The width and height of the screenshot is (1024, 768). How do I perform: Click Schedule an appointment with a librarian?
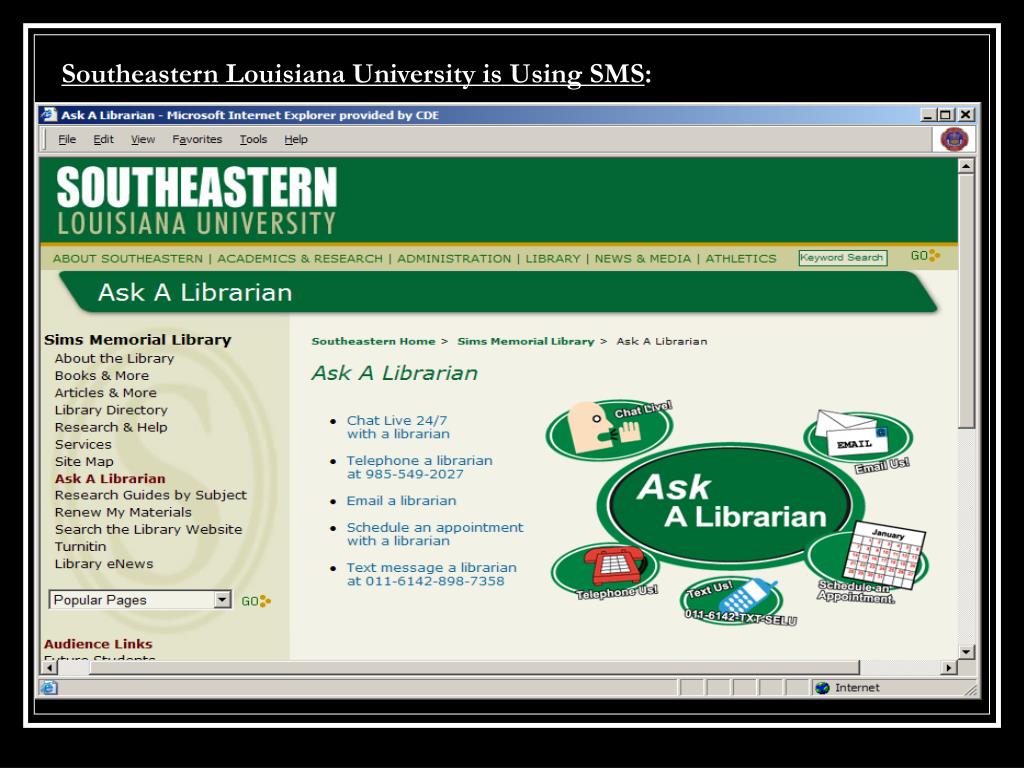click(435, 534)
